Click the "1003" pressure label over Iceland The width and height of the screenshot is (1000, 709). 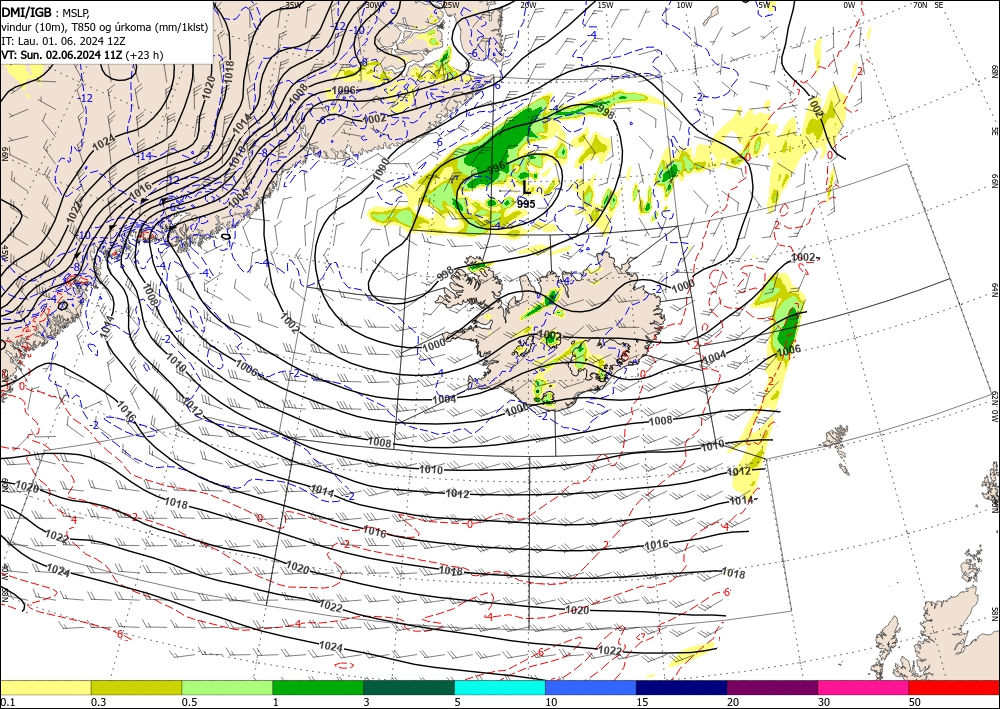pos(550,335)
